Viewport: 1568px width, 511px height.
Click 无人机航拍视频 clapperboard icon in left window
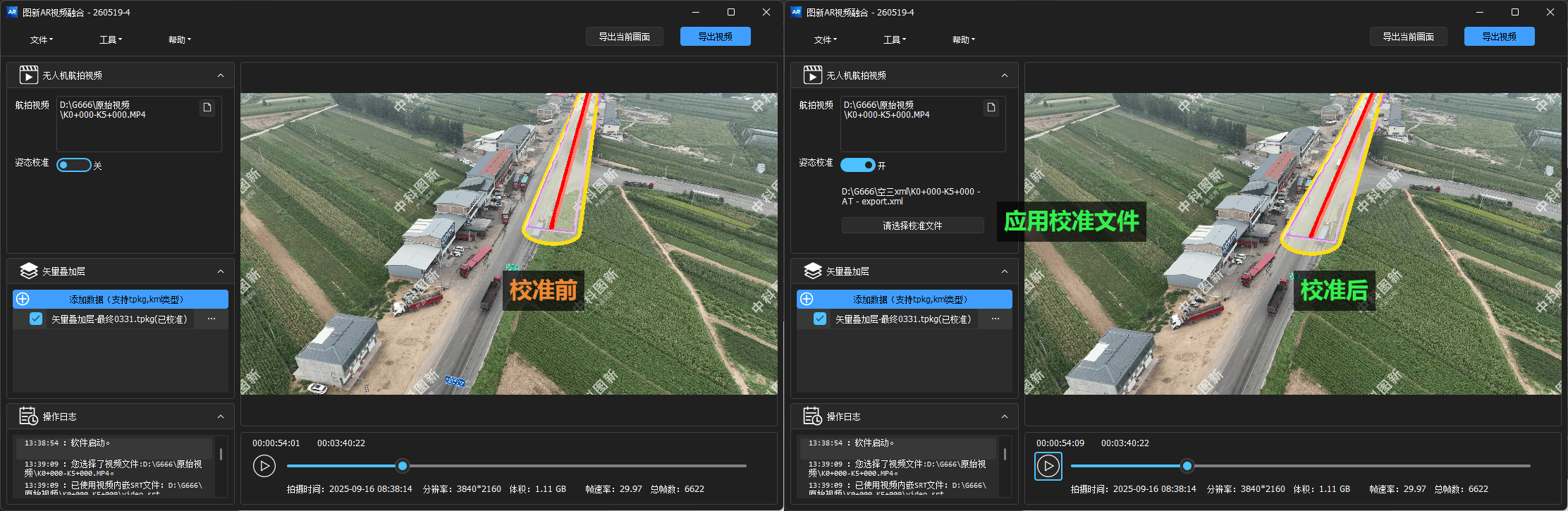coord(29,75)
